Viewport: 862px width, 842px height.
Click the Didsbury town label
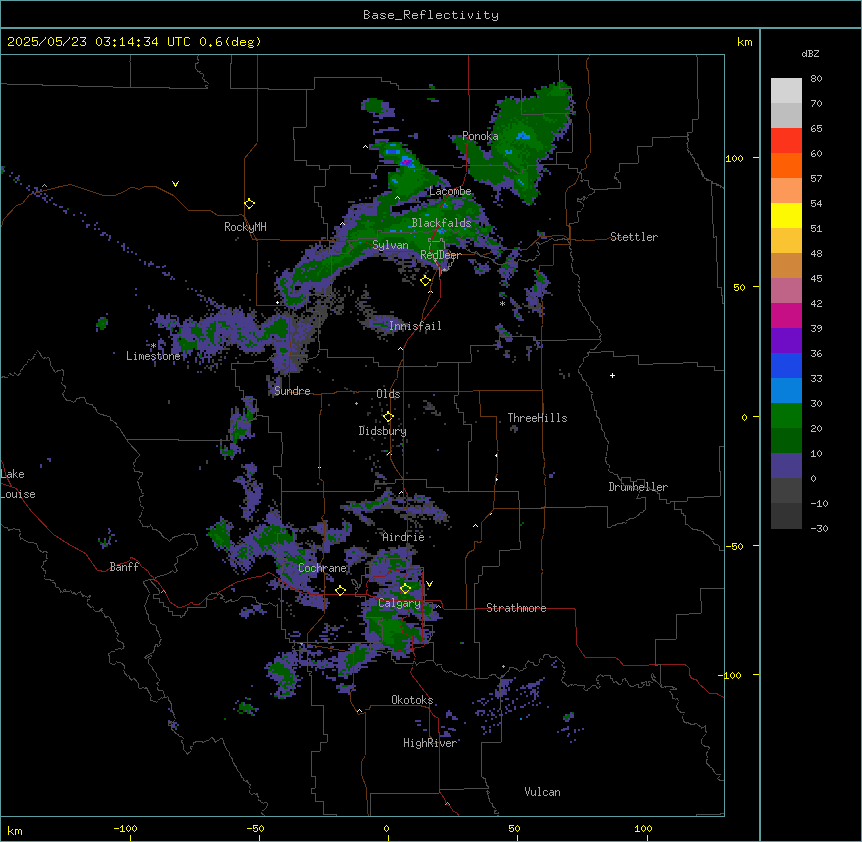[x=383, y=431]
